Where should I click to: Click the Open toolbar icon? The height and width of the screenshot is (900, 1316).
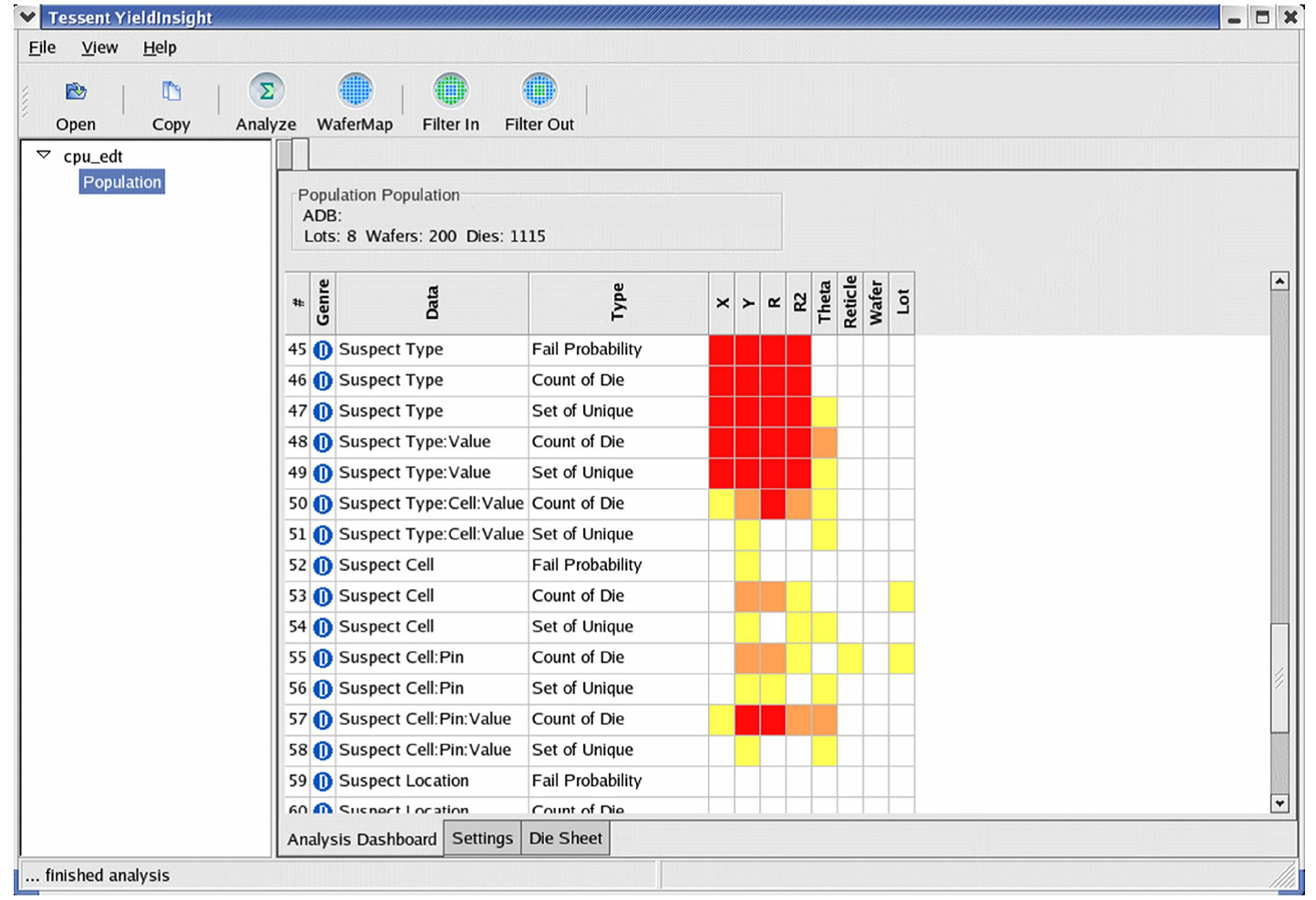point(76,91)
